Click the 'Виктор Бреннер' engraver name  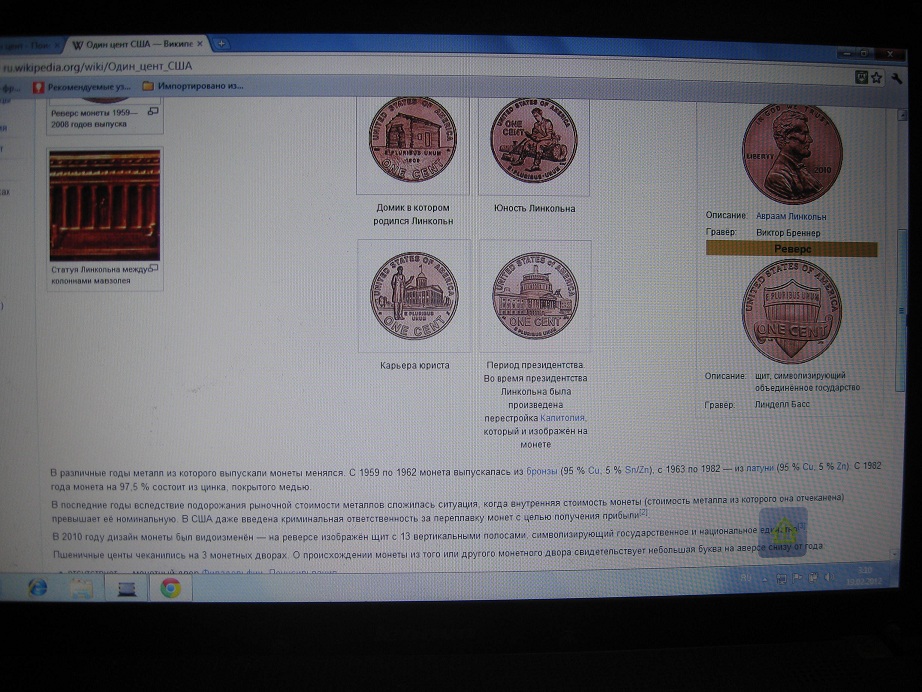788,233
